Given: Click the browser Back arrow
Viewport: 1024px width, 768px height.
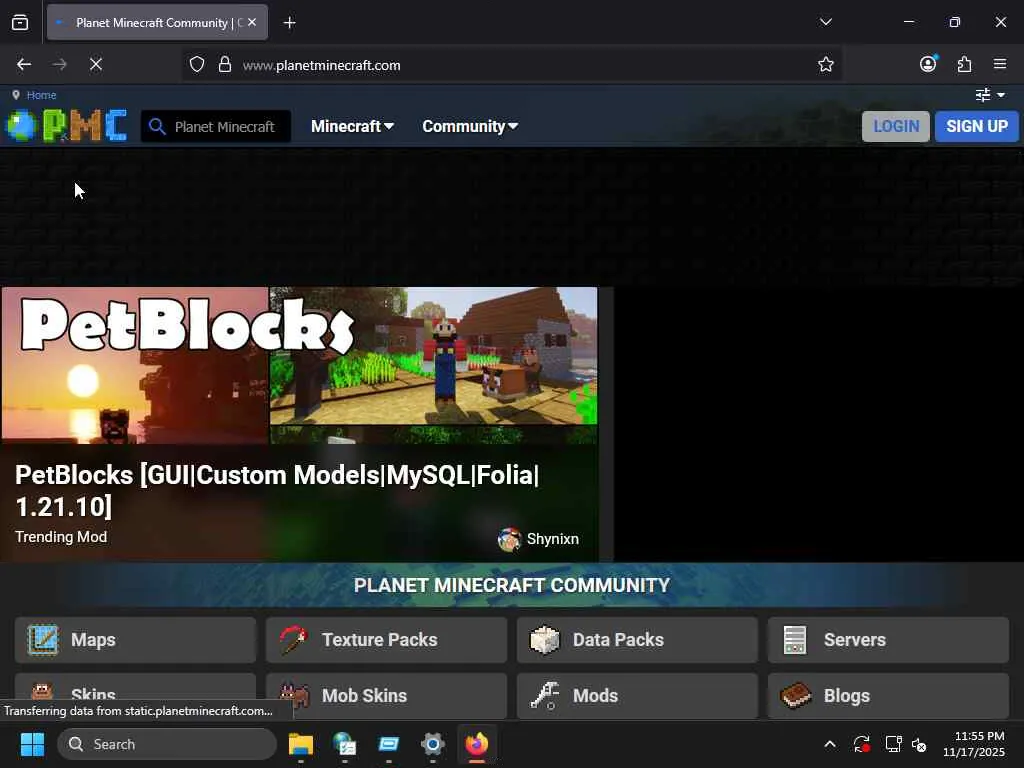Looking at the screenshot, I should click(24, 64).
